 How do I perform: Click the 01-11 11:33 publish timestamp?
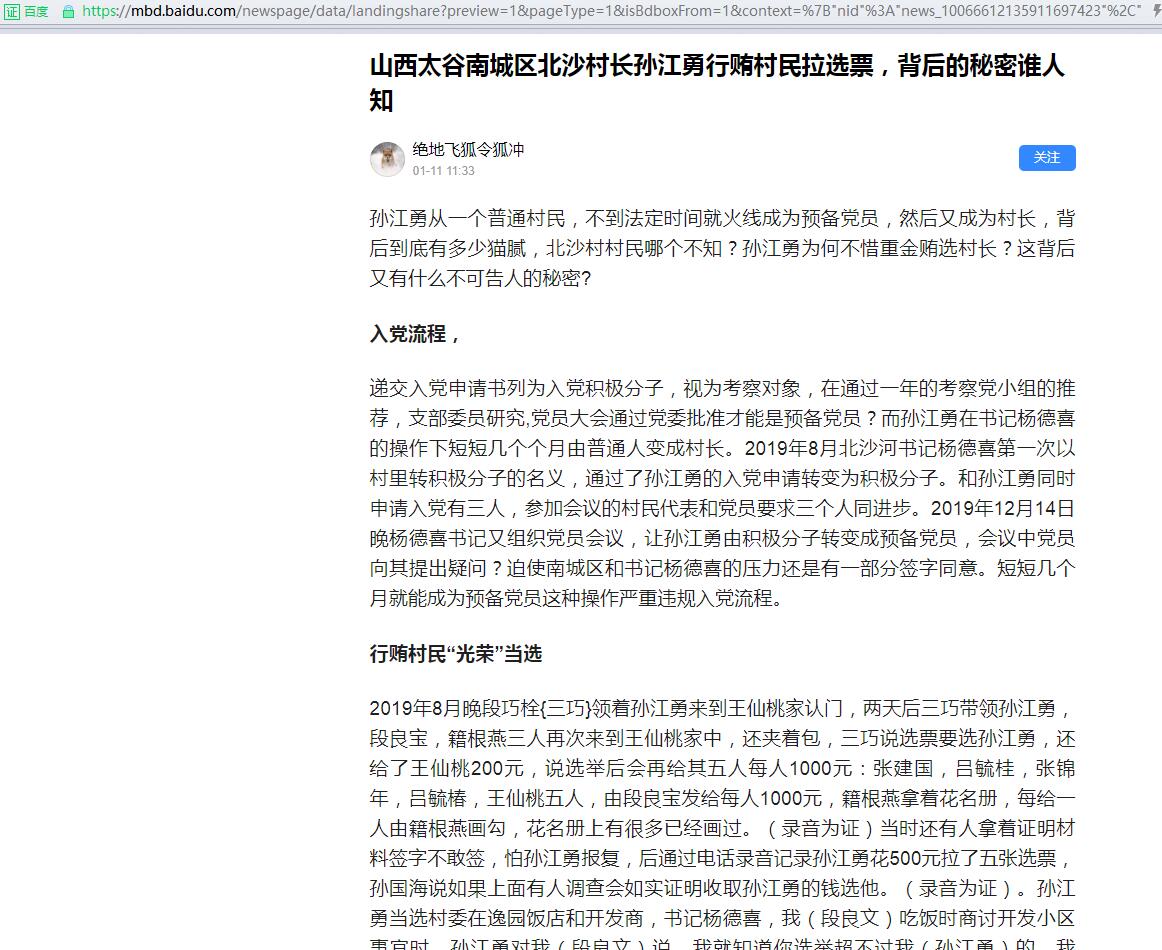point(443,171)
